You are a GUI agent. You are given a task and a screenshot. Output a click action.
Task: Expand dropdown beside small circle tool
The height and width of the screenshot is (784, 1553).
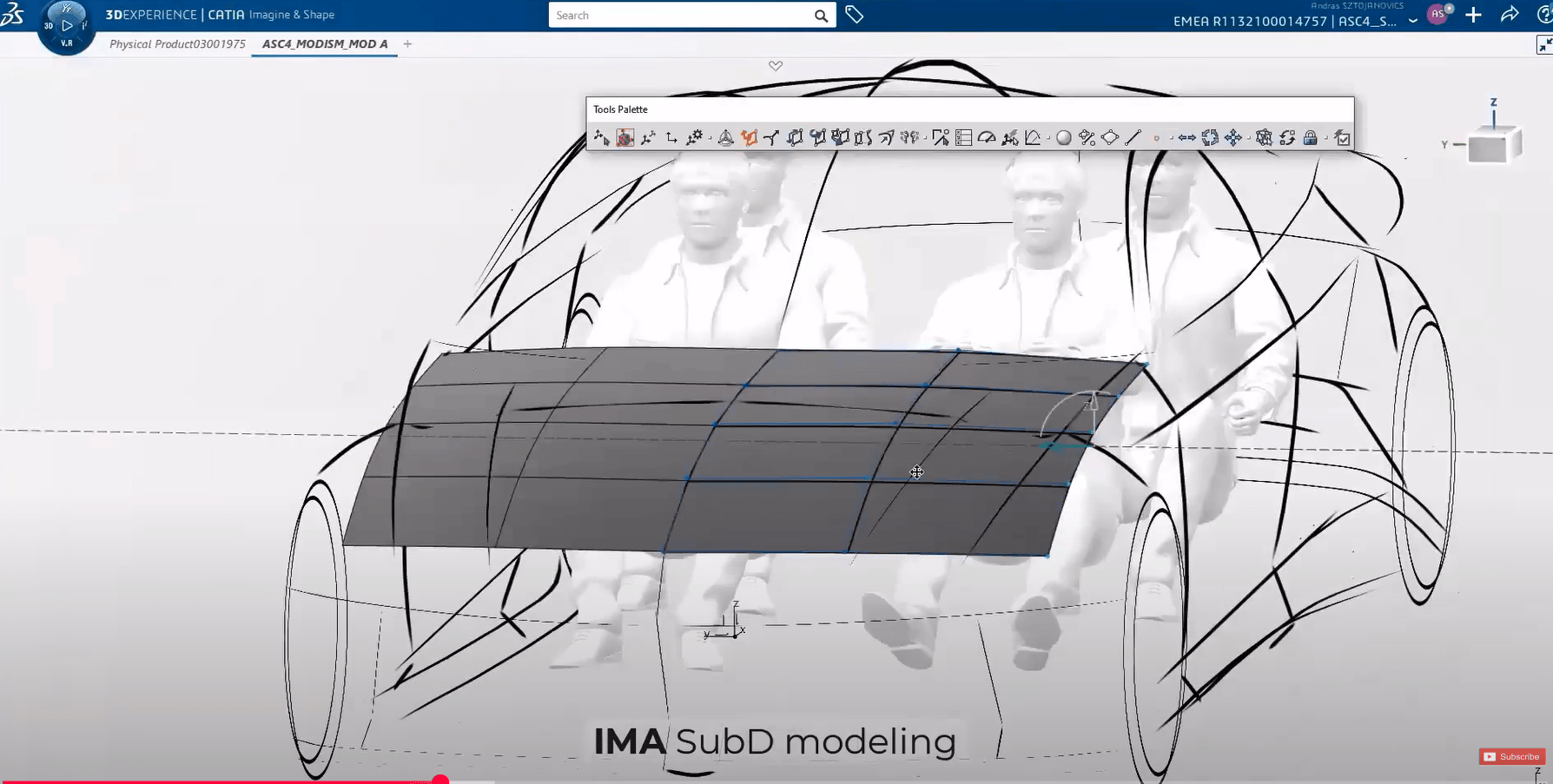tap(1172, 138)
